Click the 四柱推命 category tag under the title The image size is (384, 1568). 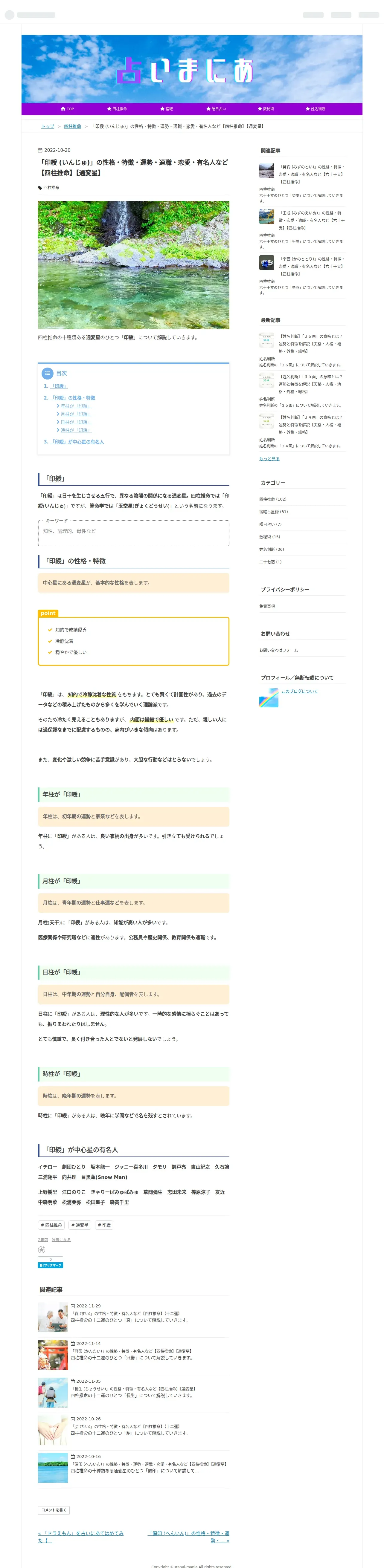point(51,187)
